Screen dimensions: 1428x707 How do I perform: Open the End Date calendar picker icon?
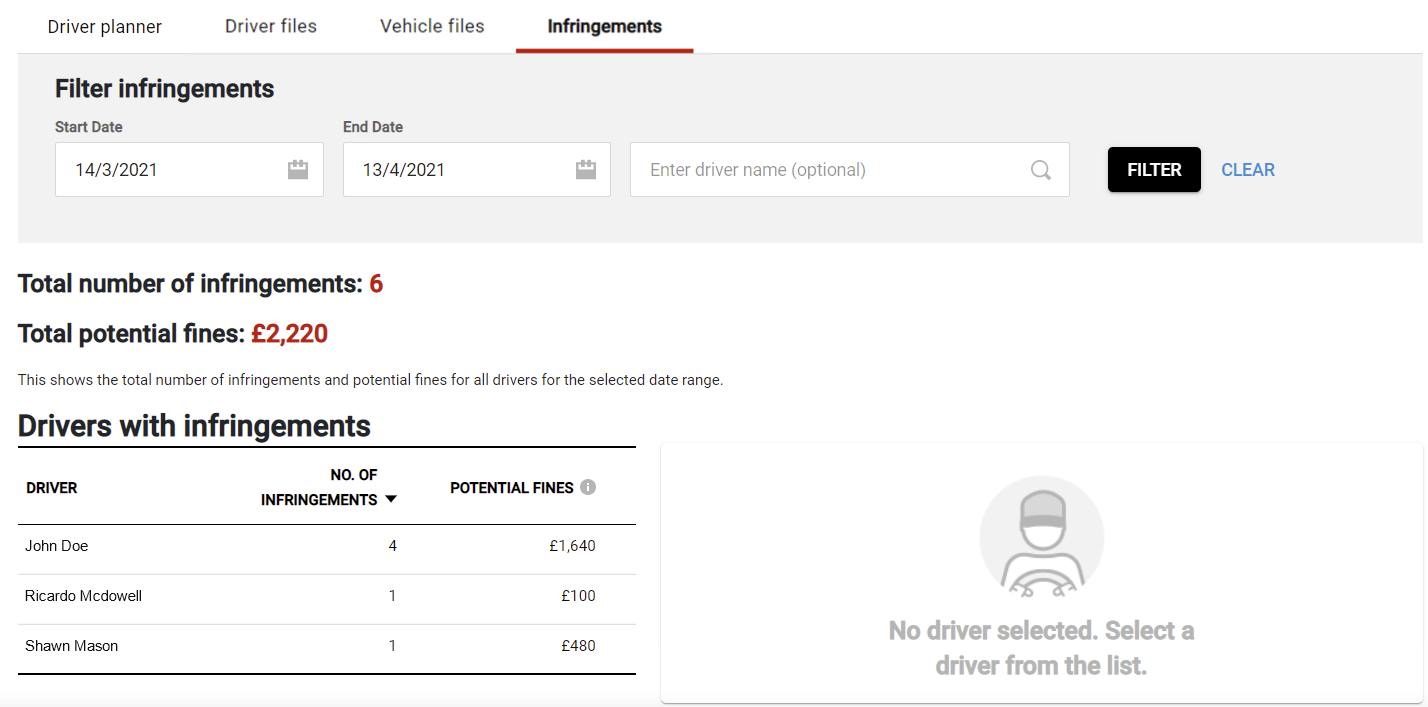click(585, 169)
